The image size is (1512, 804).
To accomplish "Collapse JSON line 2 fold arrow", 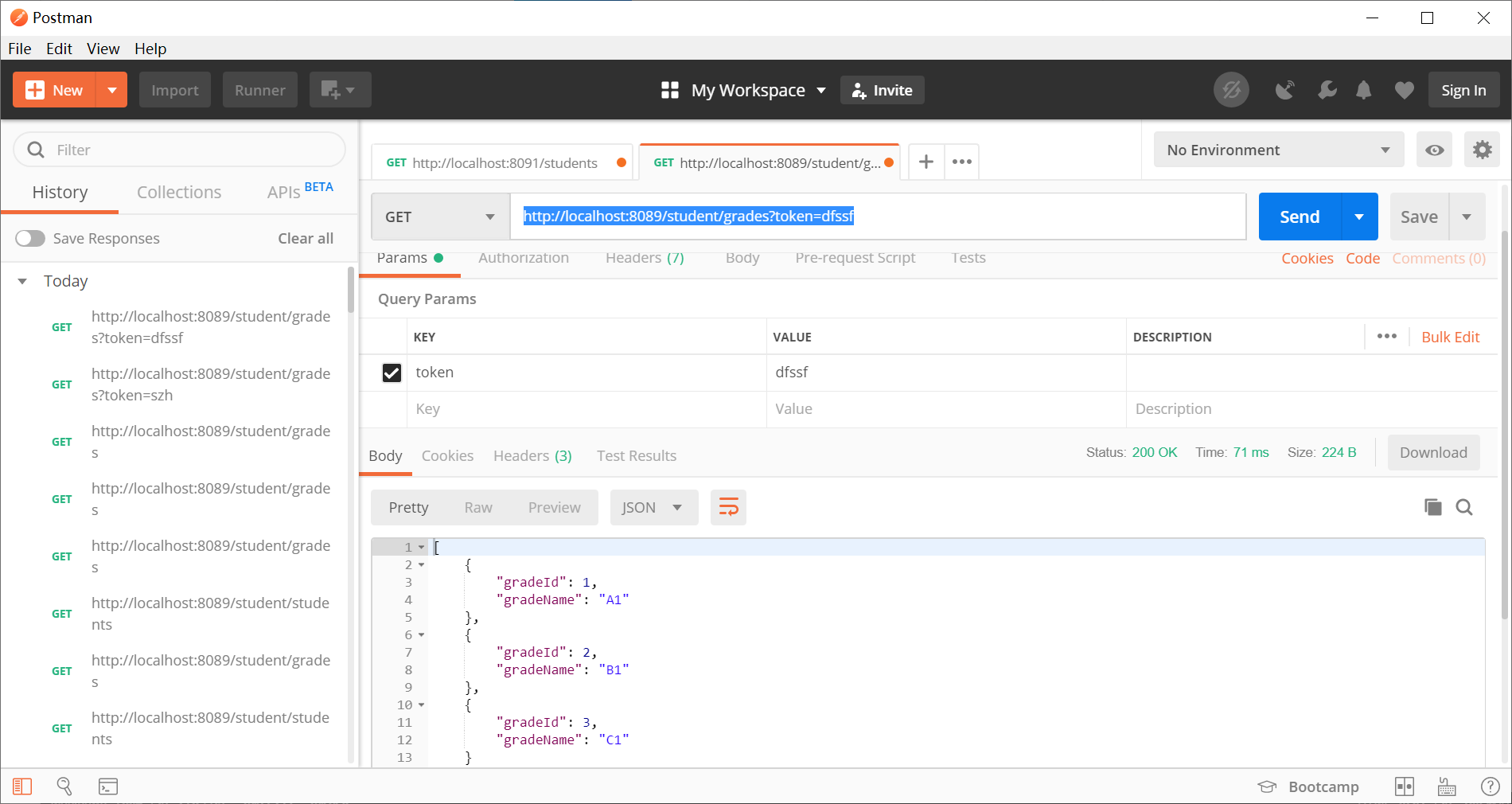I will 422,564.
